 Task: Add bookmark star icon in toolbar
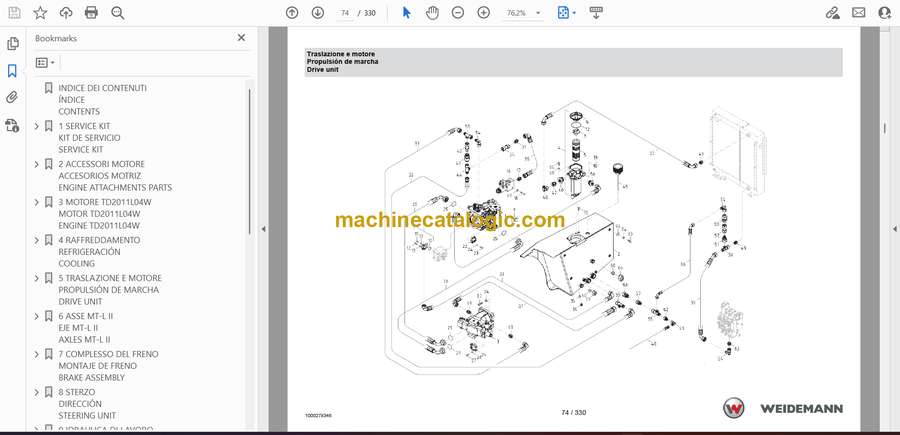(40, 13)
